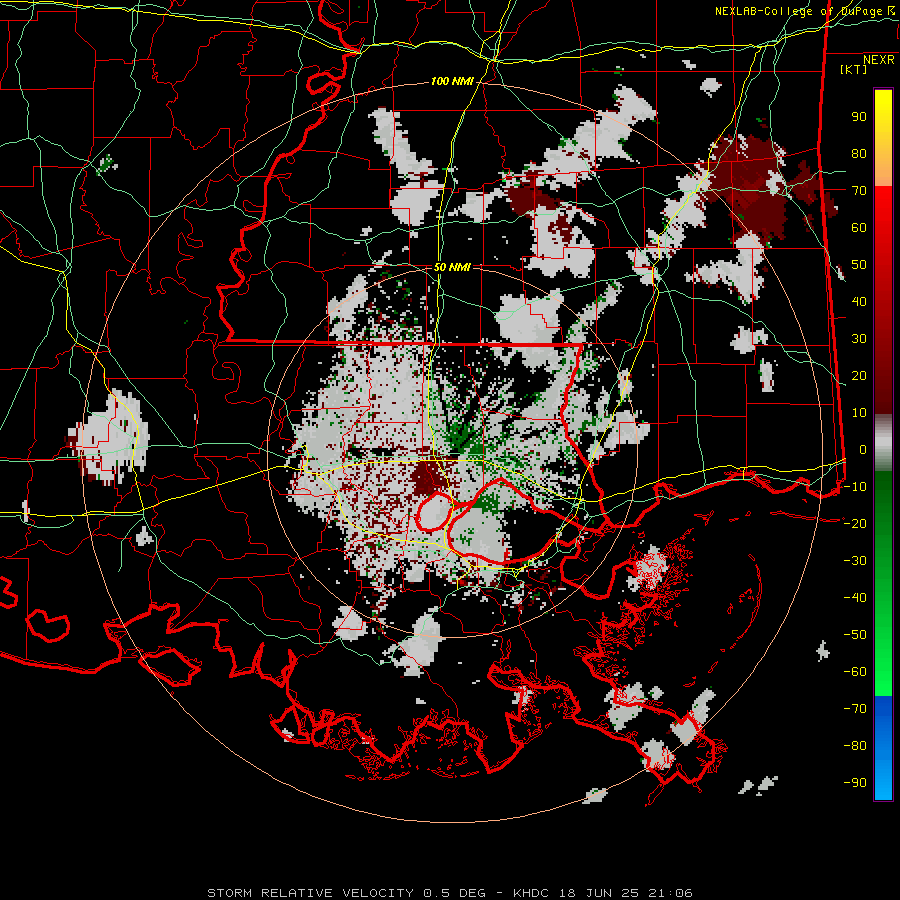Click the 20 value on velocity scale
Image resolution: width=900 pixels, height=900 pixels.
859,376
